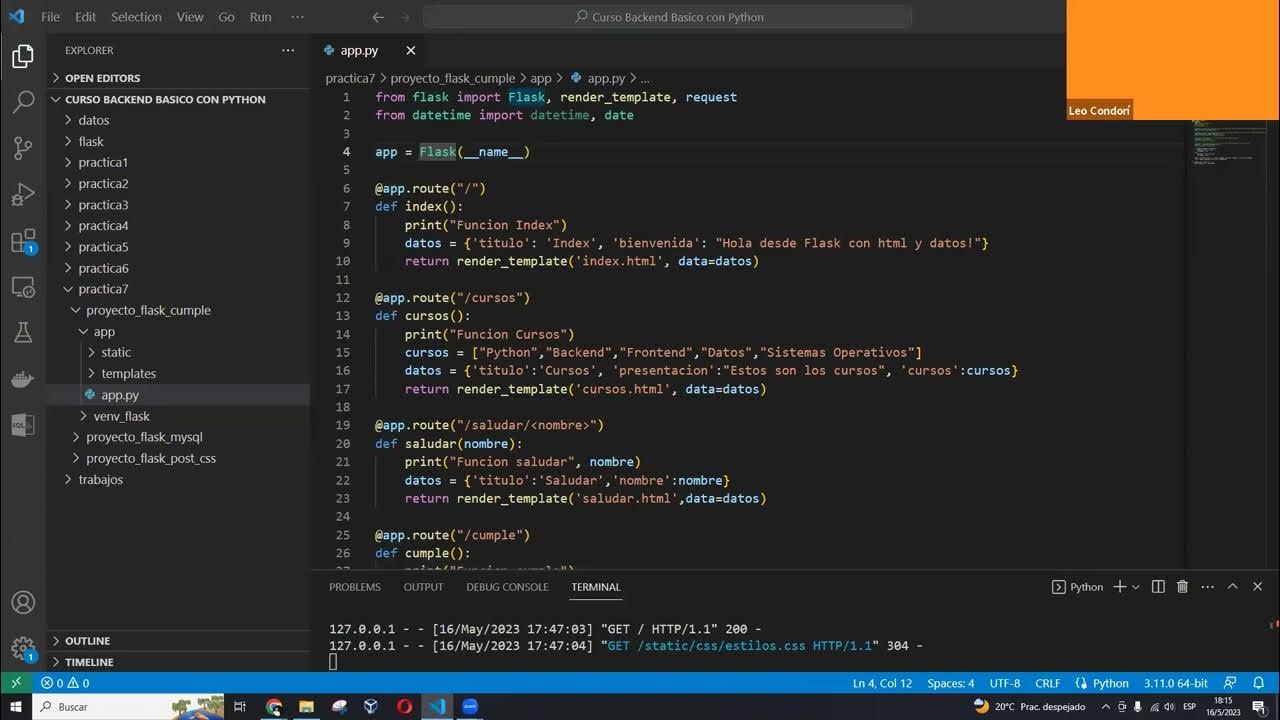Open the View menu
This screenshot has height=720, width=1280.
pyautogui.click(x=190, y=17)
